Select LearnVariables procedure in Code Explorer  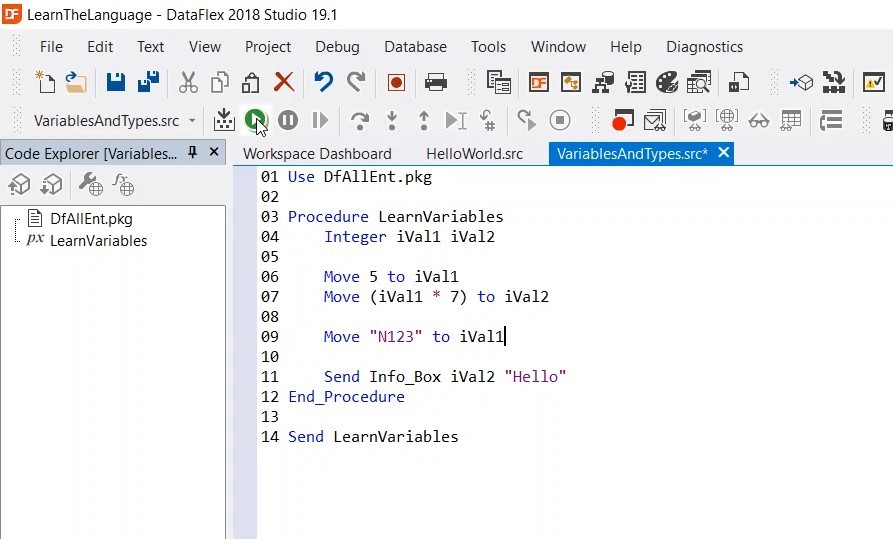[98, 241]
